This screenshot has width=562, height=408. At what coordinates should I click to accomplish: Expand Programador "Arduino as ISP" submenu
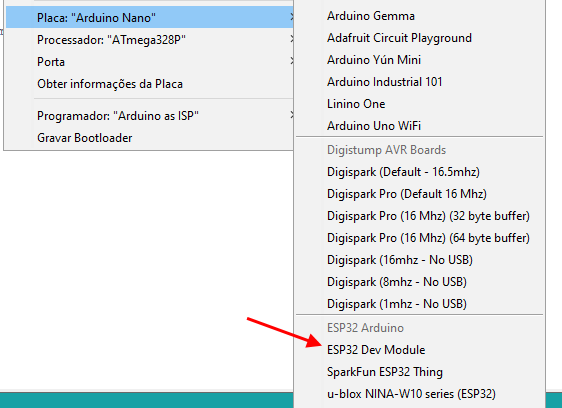pos(150,115)
